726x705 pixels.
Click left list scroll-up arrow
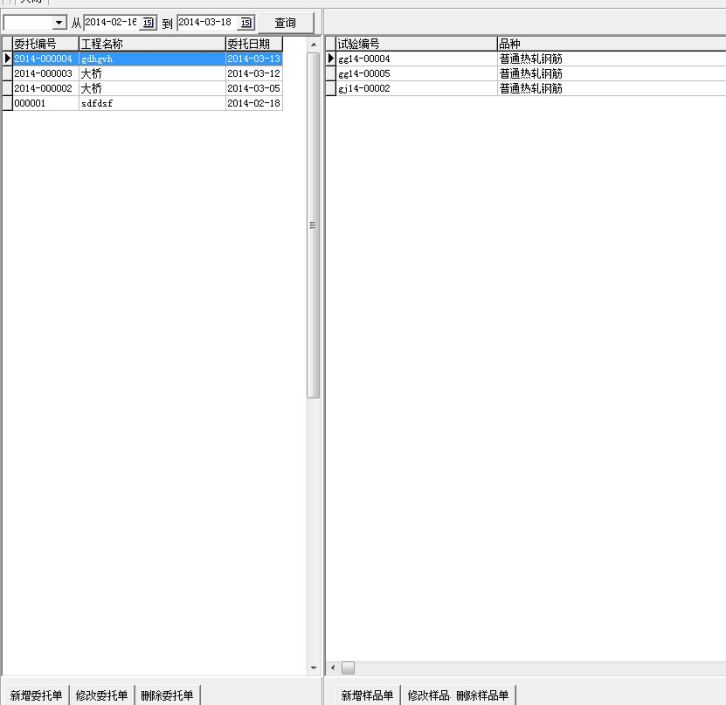(x=313, y=45)
